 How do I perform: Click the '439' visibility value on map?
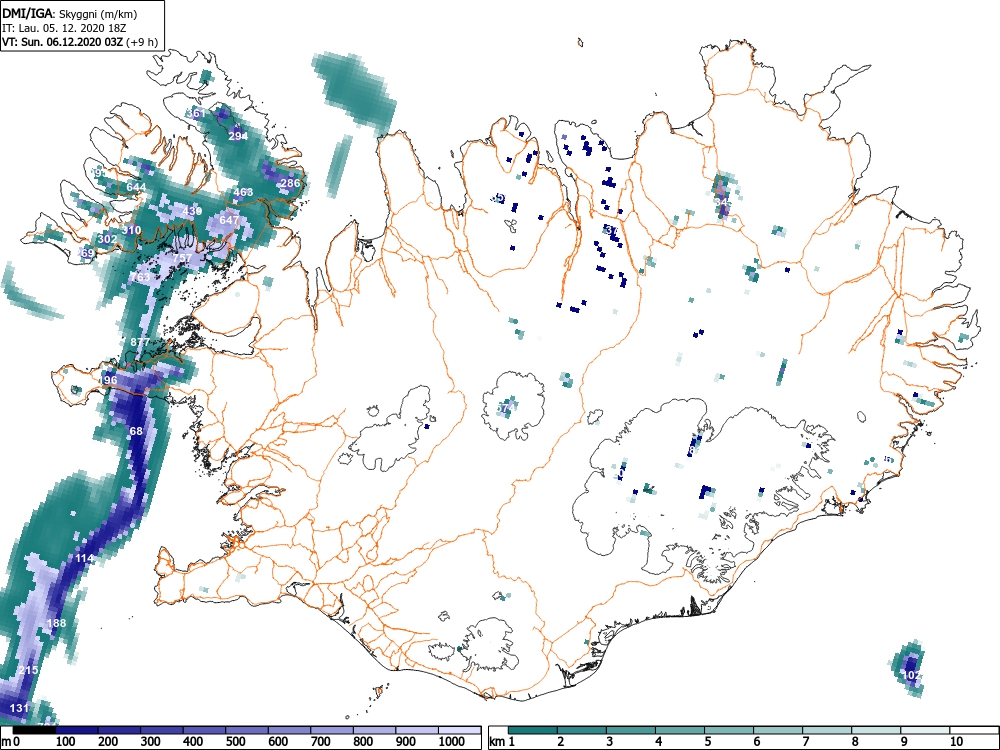192,211
